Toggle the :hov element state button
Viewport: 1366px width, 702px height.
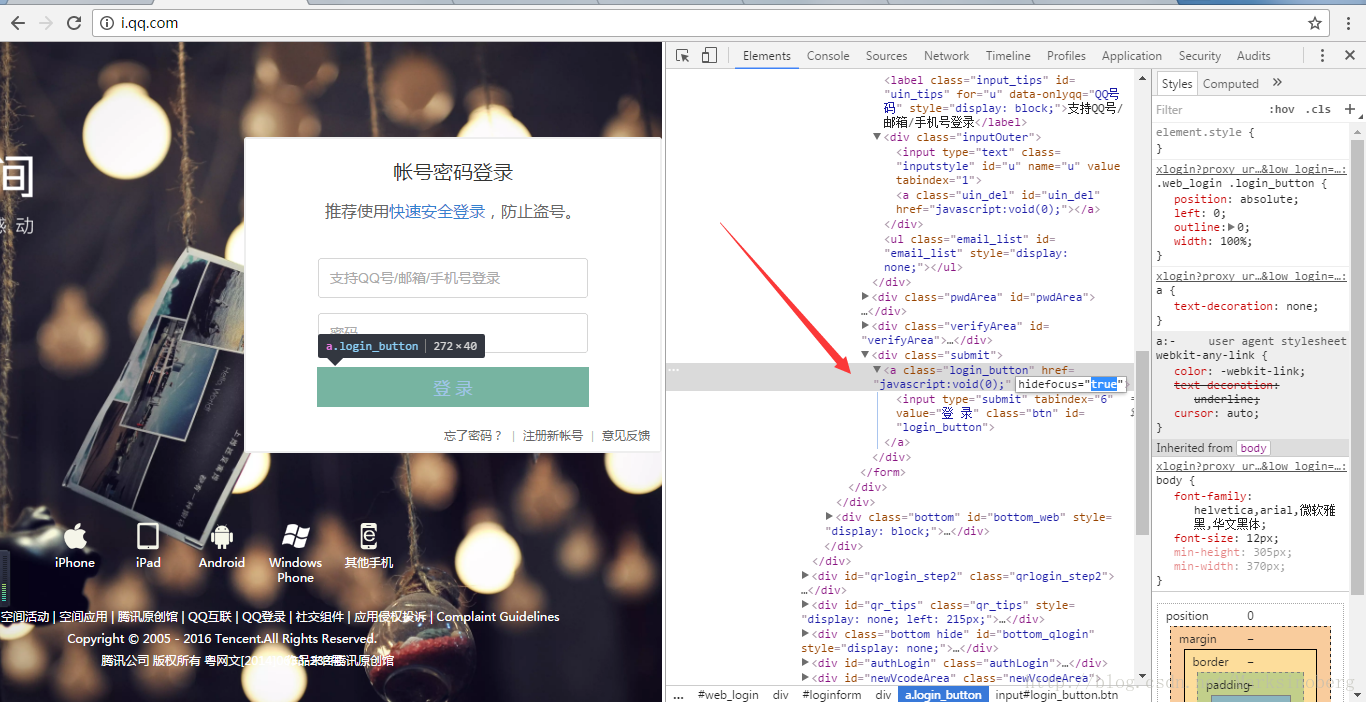pyautogui.click(x=1281, y=110)
